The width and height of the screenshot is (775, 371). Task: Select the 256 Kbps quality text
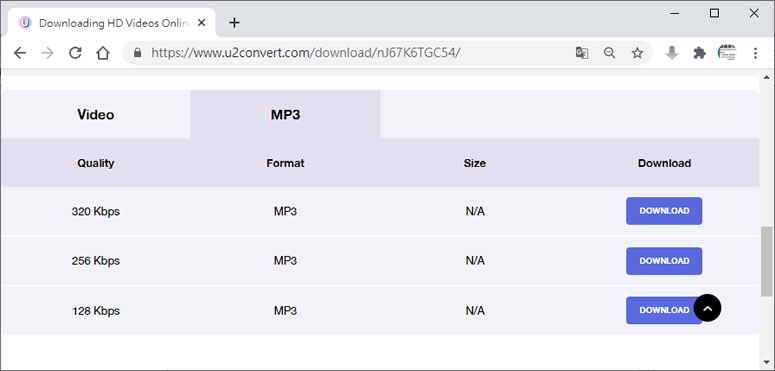(95, 261)
